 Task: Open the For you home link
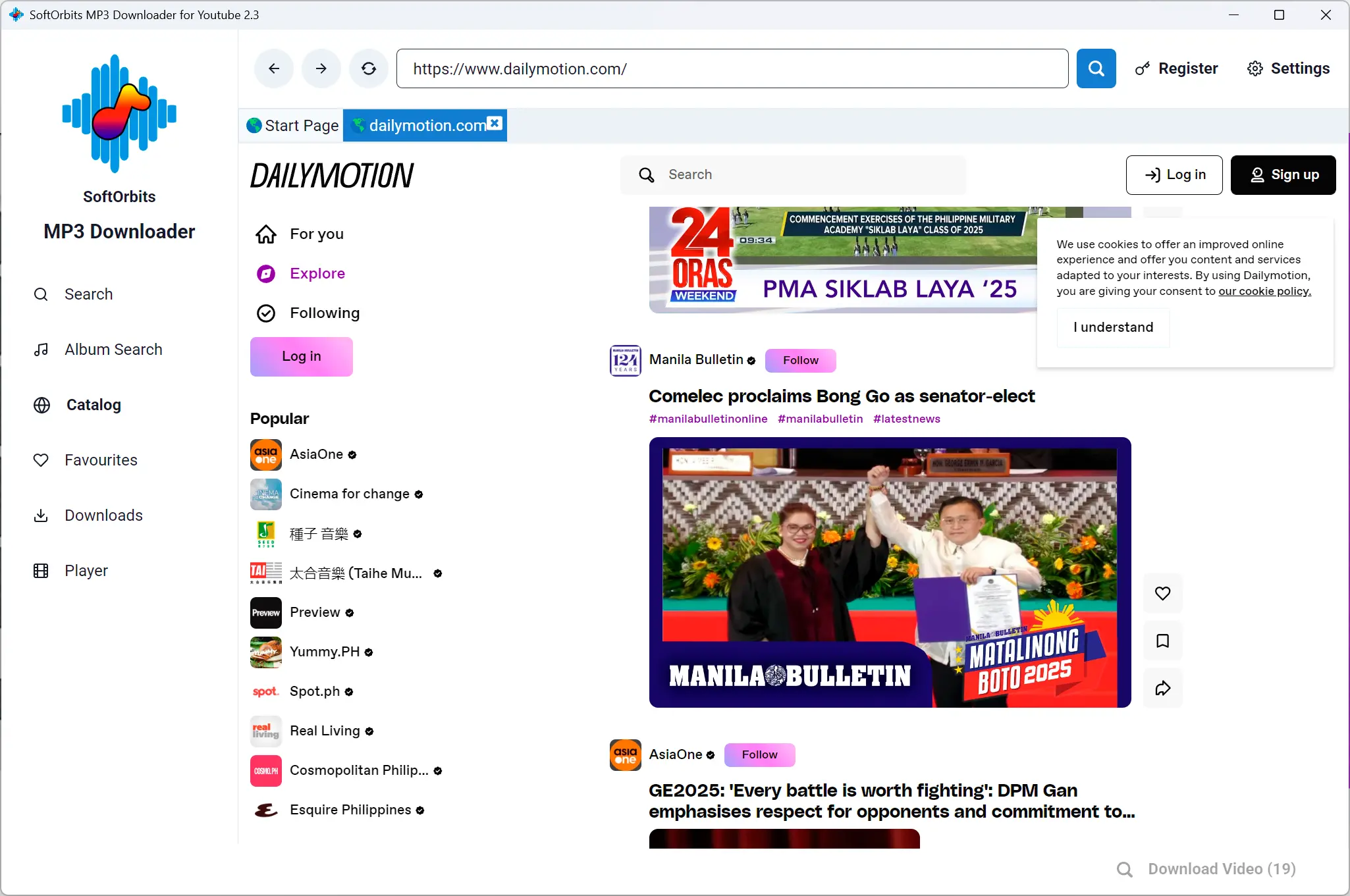tap(300, 234)
